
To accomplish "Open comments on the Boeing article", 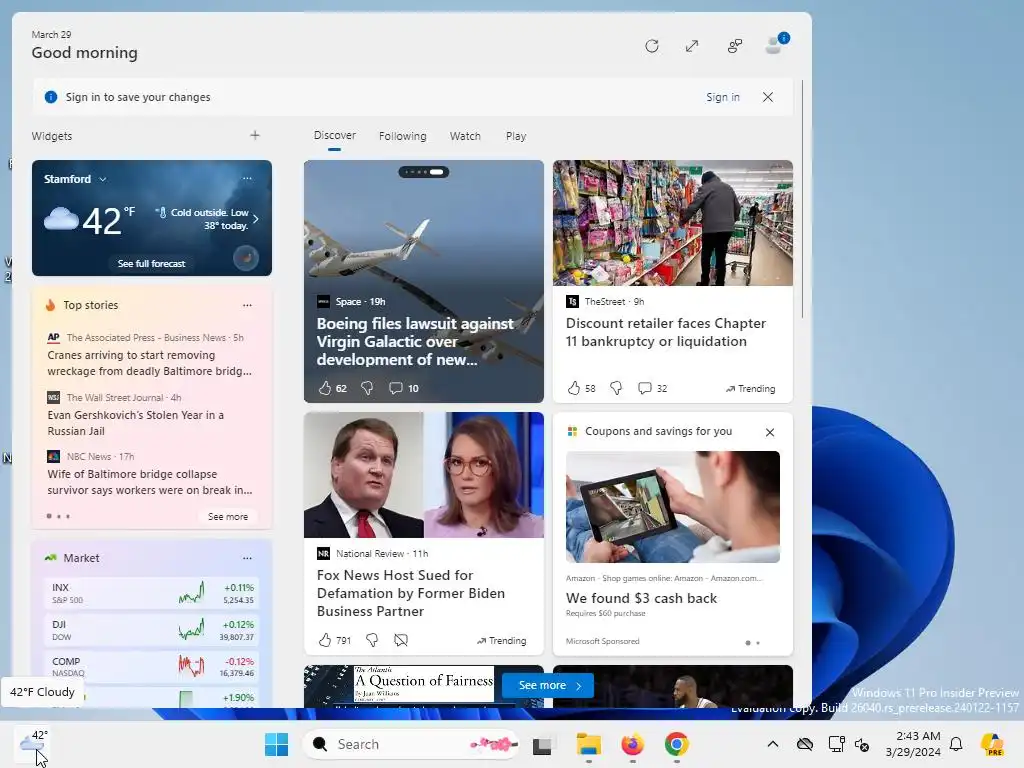I will [404, 388].
